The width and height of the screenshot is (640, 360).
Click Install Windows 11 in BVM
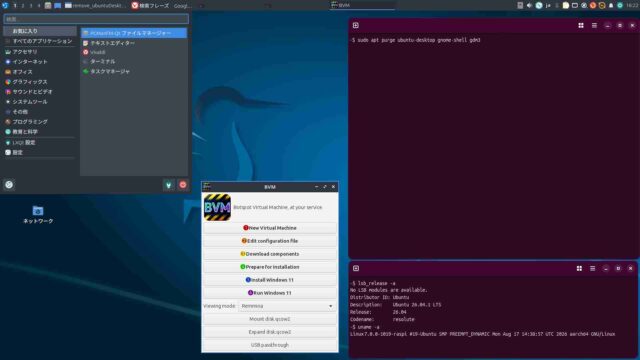point(270,280)
